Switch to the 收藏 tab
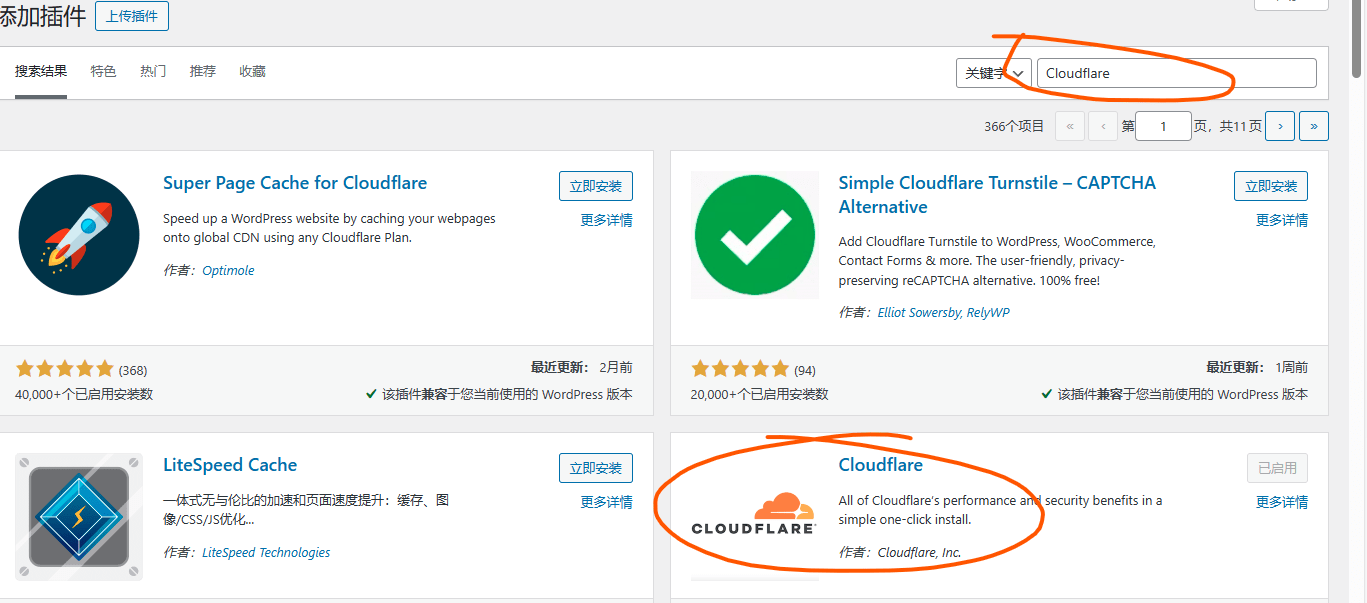Image resolution: width=1367 pixels, height=603 pixels. tap(253, 71)
